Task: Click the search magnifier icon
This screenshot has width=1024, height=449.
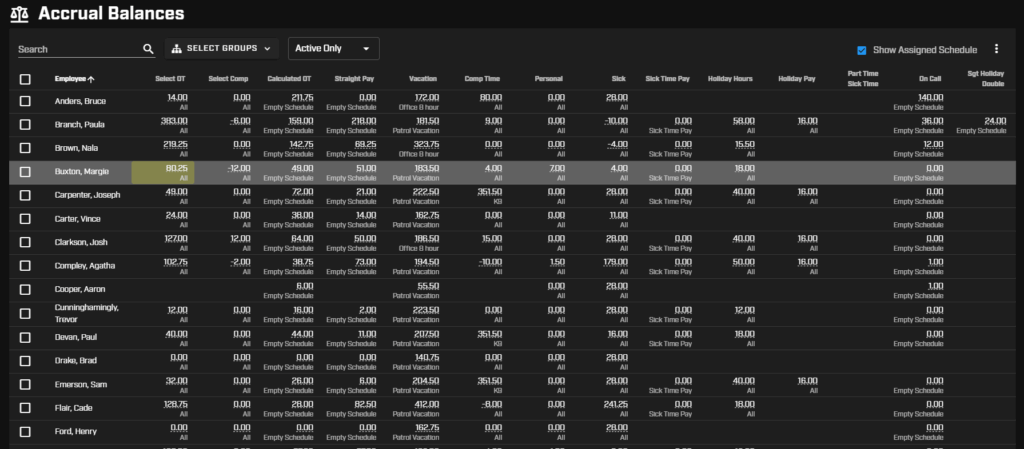Action: tap(148, 49)
